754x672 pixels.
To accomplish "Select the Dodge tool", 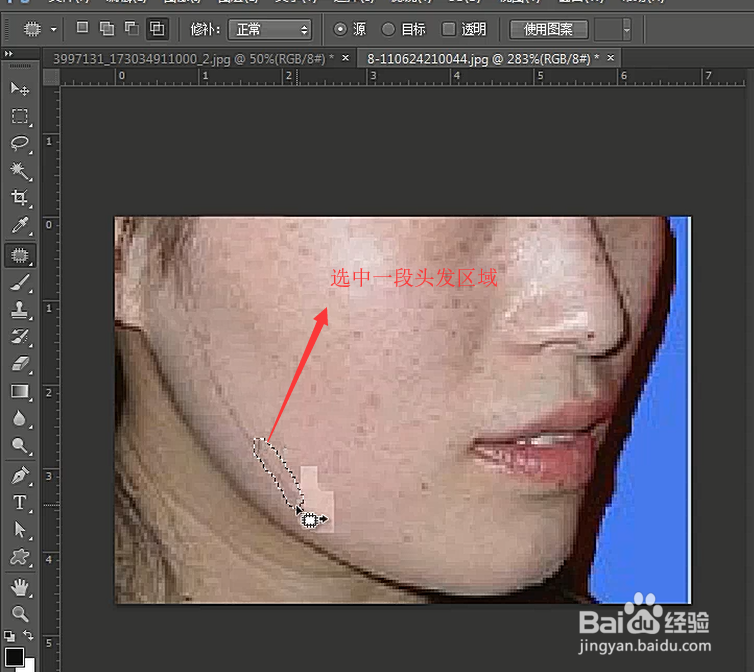I will 20,446.
